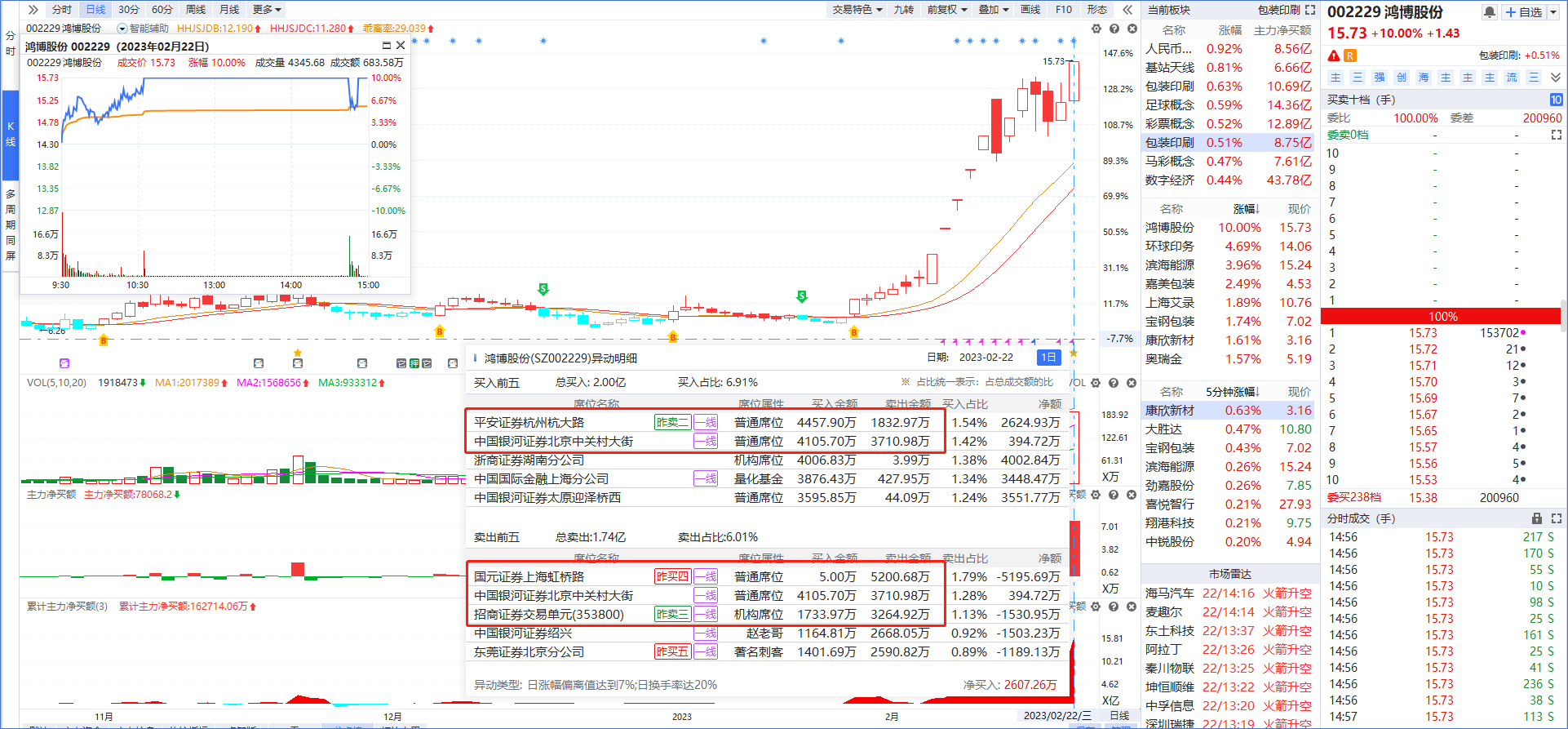1568x729 pixels.
Task: Click the yellow star event marker on latest date
Action: pos(1074,353)
